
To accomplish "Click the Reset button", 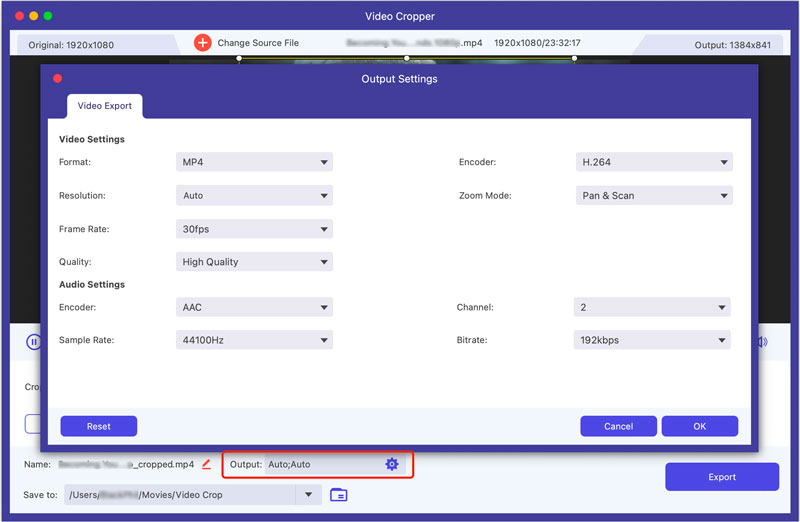I will pos(98,426).
